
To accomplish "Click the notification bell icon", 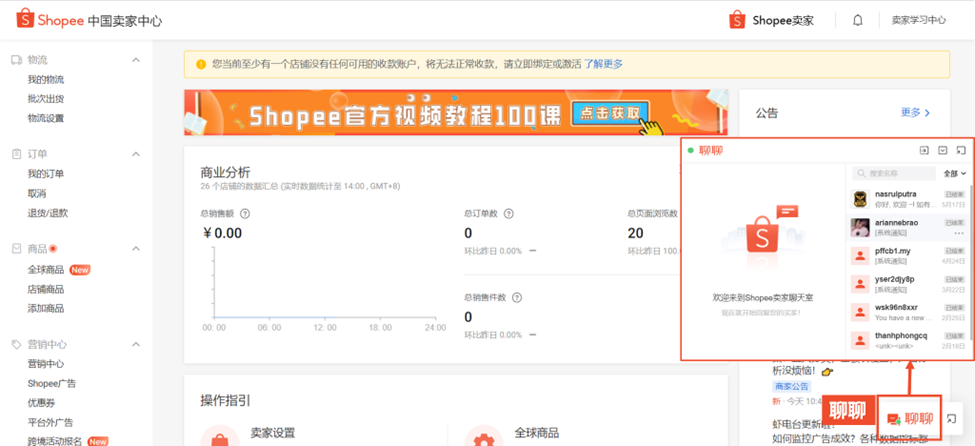I will click(x=857, y=20).
